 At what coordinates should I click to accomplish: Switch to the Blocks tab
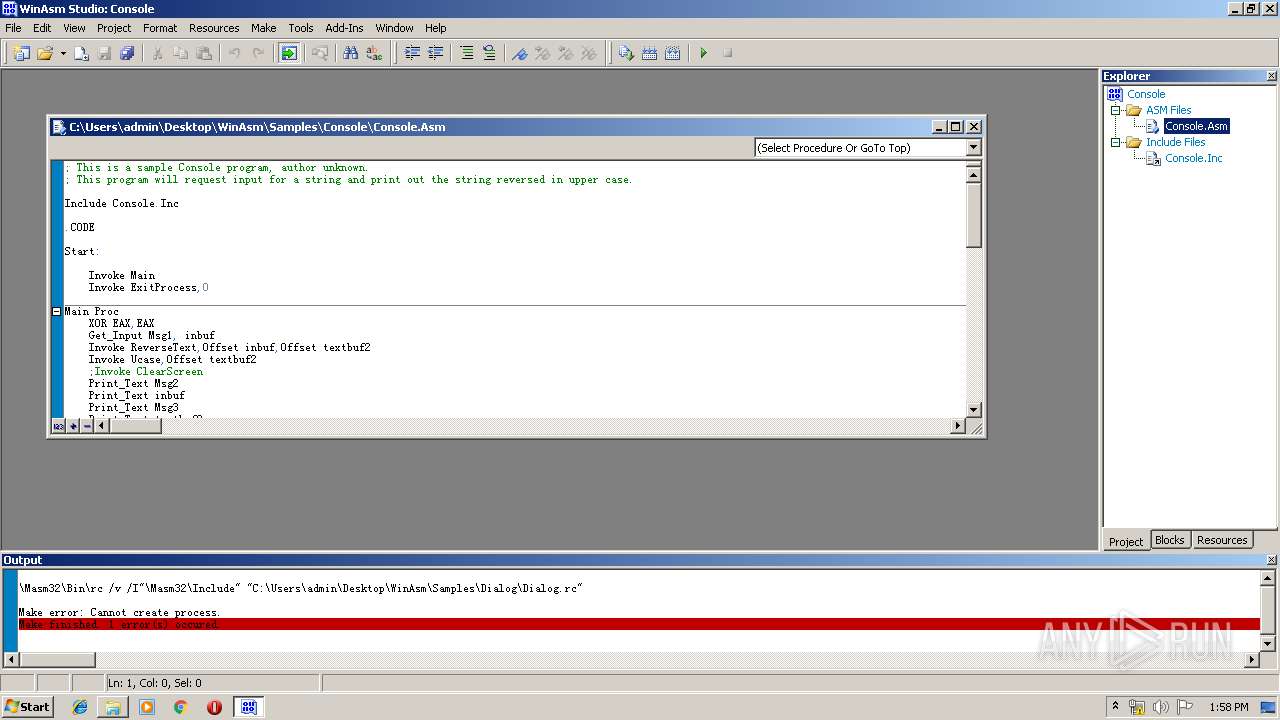[x=1170, y=540]
